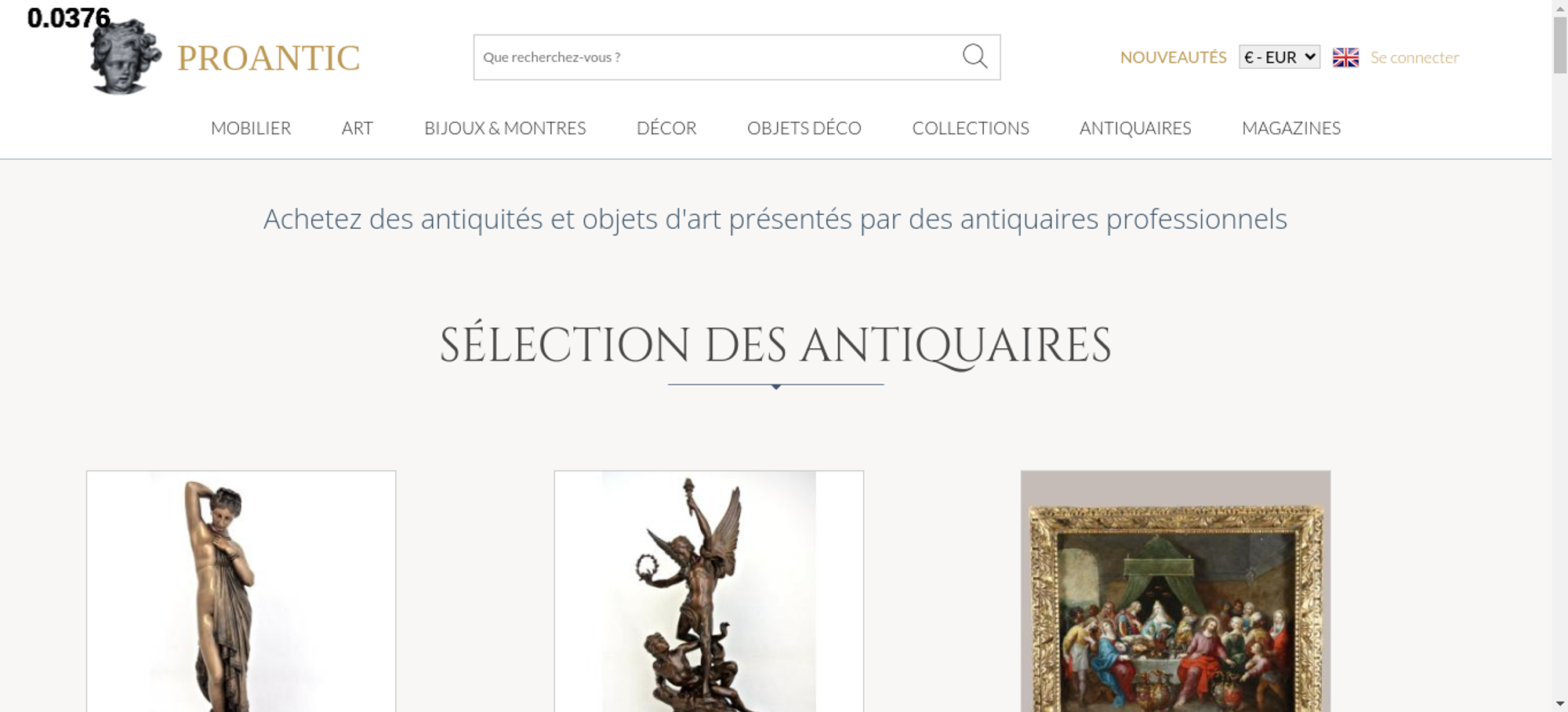View the bronze nude woman statue thumbnail
Image resolution: width=1568 pixels, height=712 pixels.
(241, 591)
